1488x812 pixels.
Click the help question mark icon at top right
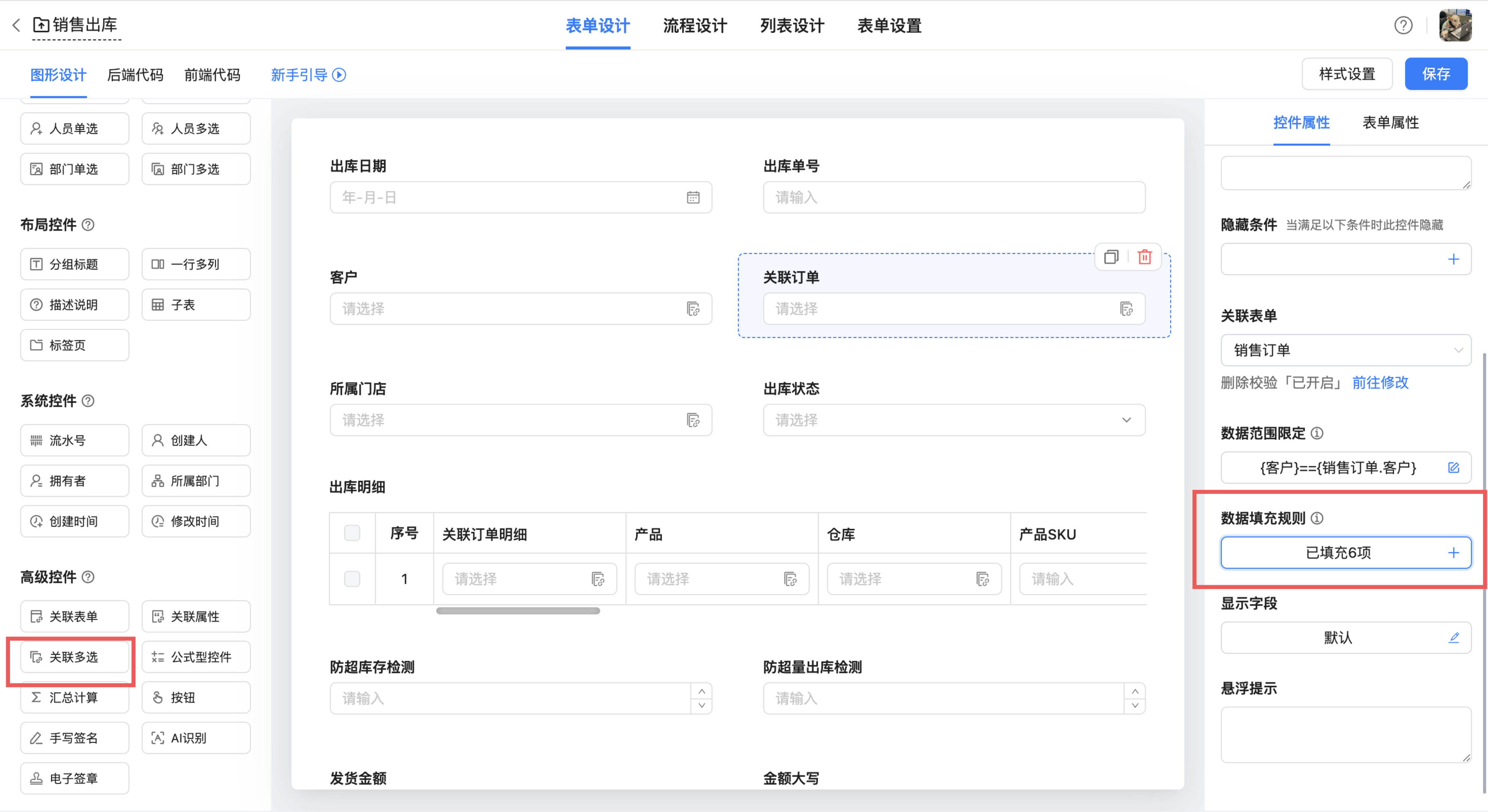click(1403, 25)
